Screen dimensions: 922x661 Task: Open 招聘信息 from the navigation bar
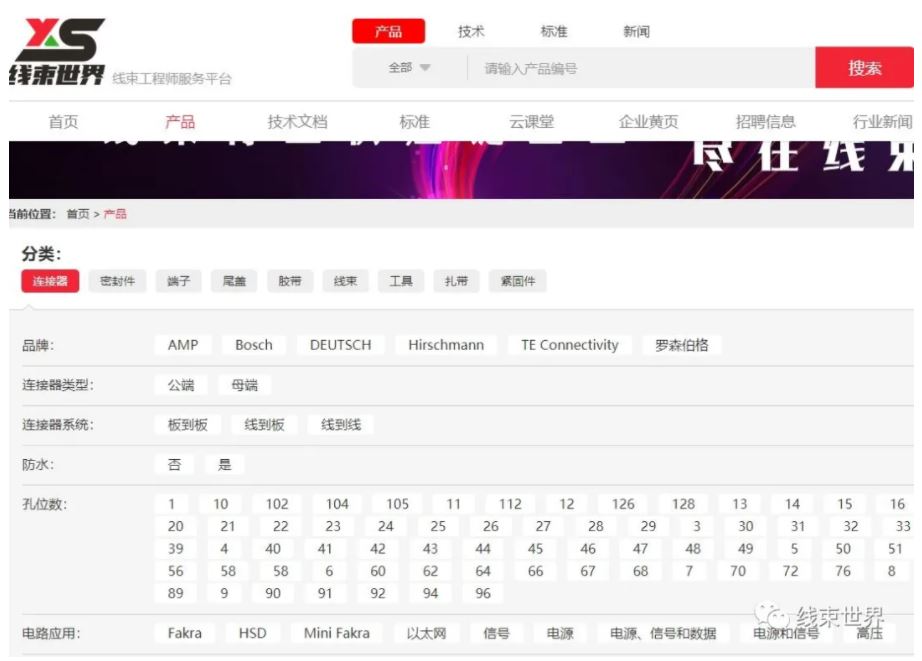tap(765, 122)
